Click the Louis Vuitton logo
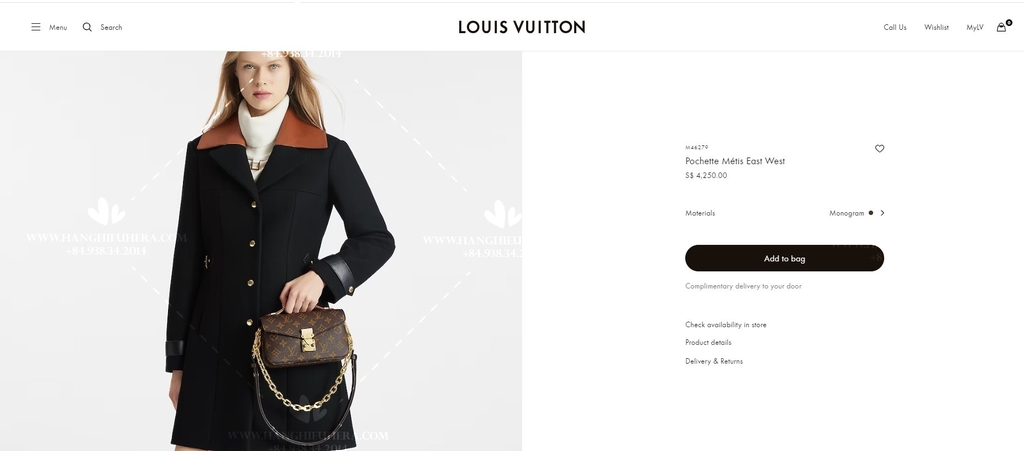This screenshot has width=1024, height=451. tap(522, 27)
